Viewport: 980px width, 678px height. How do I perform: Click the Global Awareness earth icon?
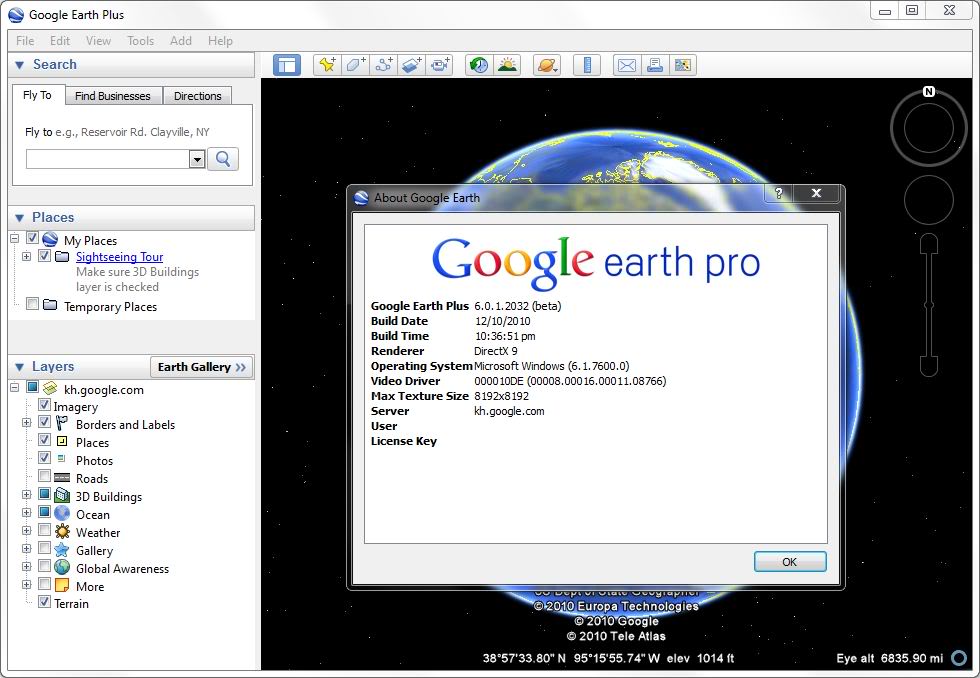[x=62, y=567]
